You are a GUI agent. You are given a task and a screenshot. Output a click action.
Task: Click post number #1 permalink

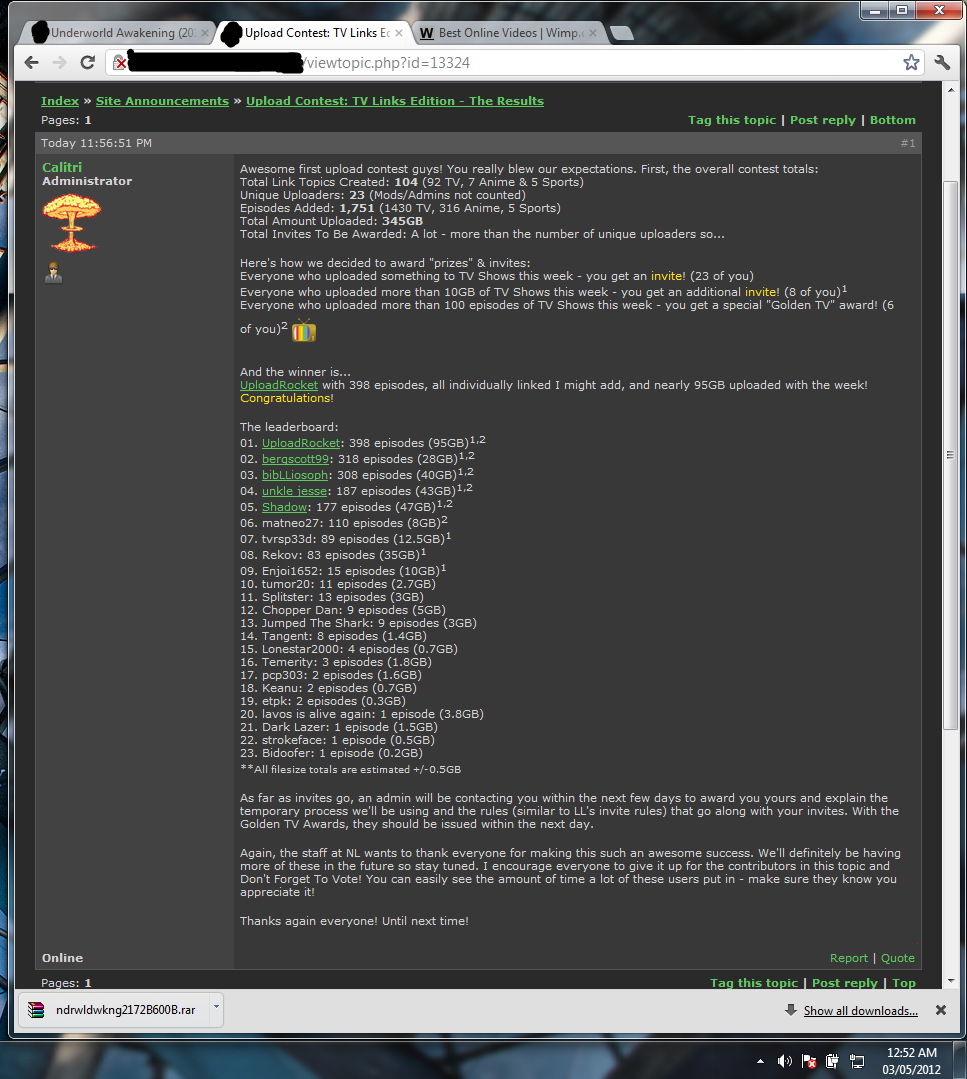[x=908, y=143]
